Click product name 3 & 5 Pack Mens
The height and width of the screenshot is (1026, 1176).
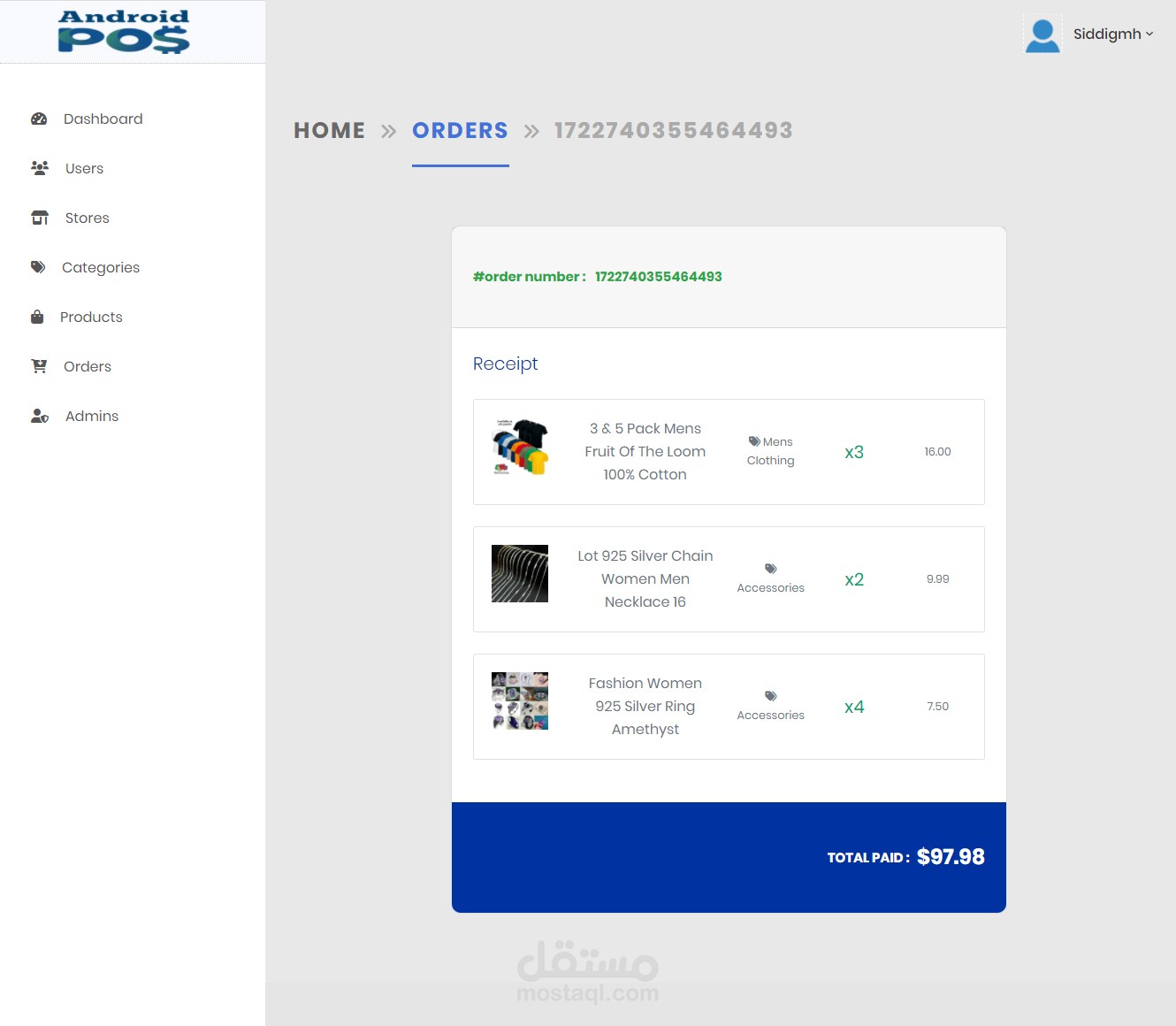coord(645,451)
